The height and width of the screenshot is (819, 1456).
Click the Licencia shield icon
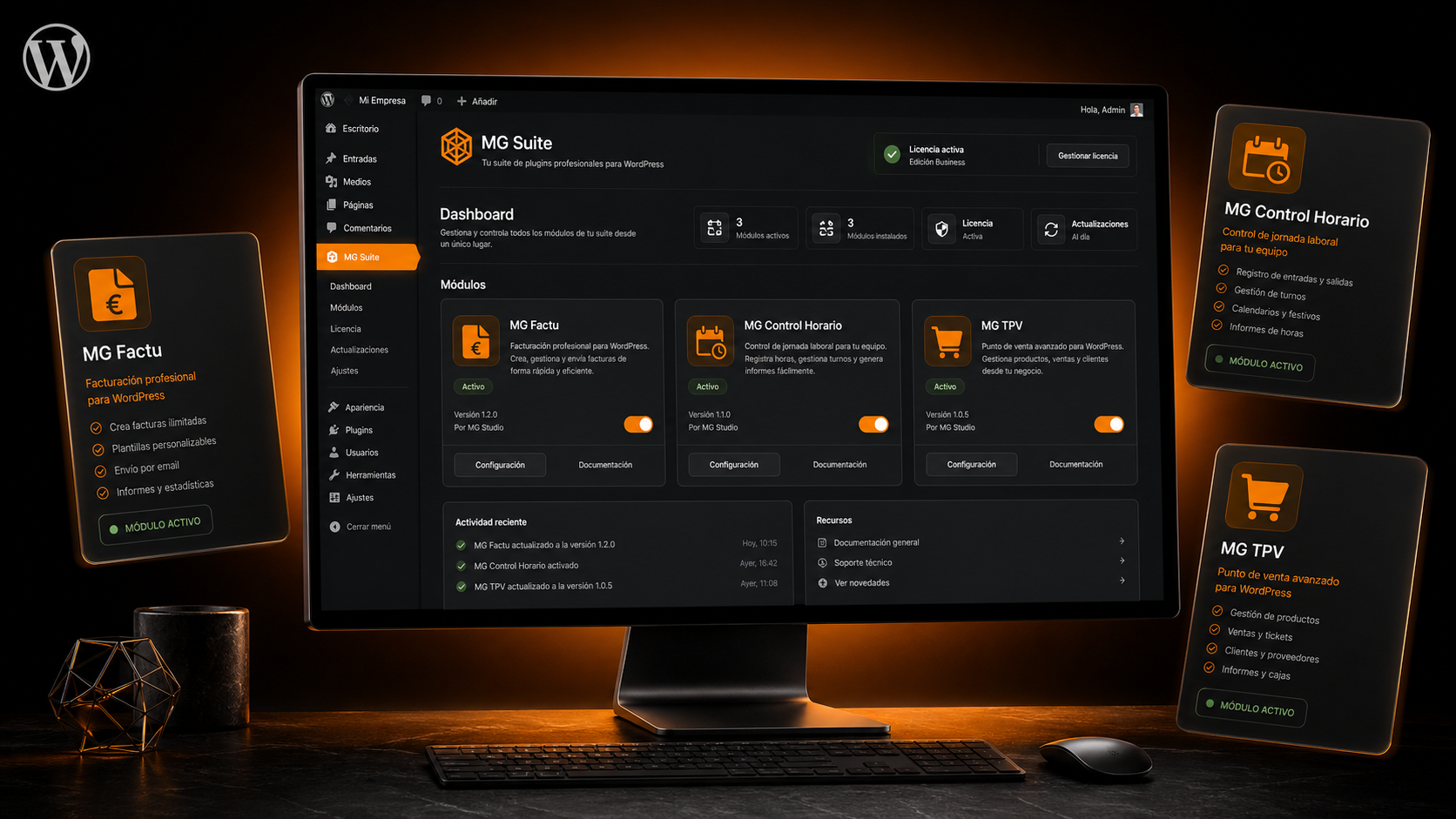tap(941, 228)
